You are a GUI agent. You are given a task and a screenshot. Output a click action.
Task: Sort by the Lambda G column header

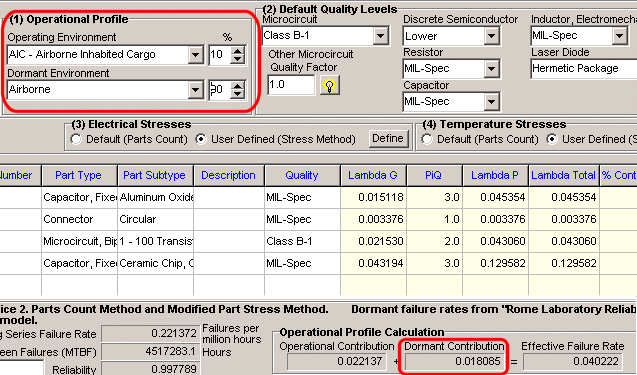point(373,175)
